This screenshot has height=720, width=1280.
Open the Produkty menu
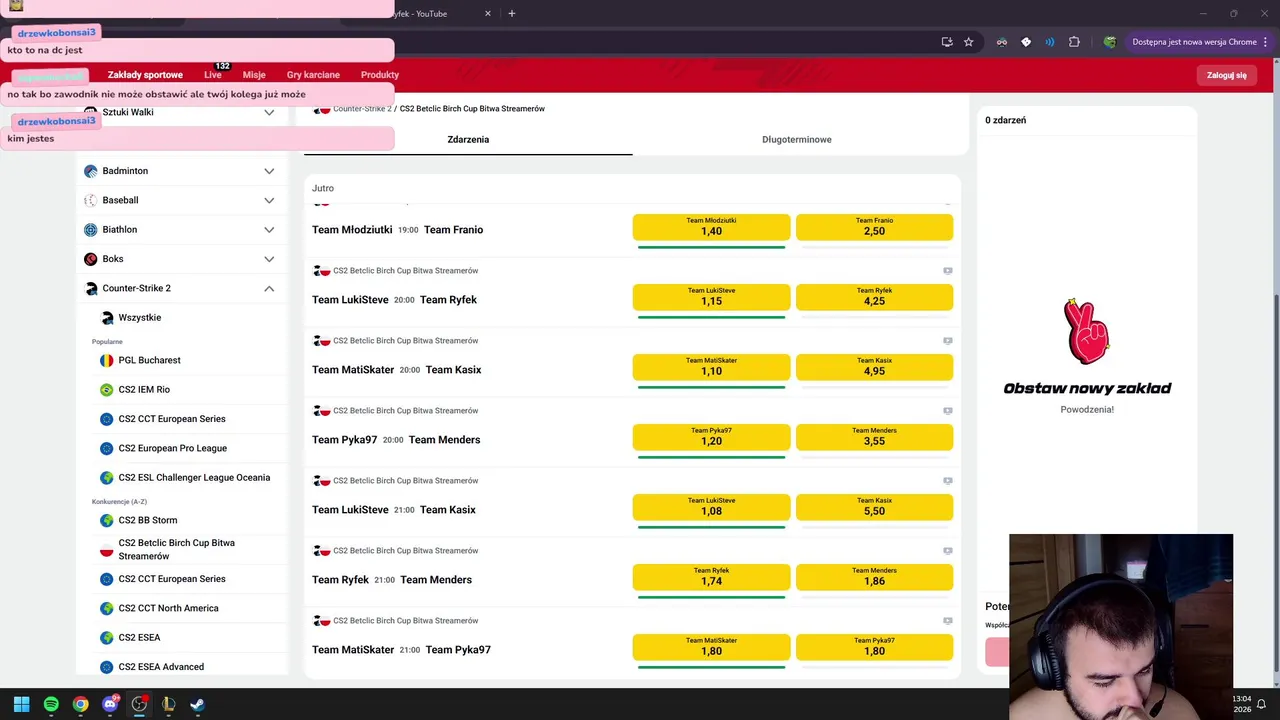pos(380,75)
